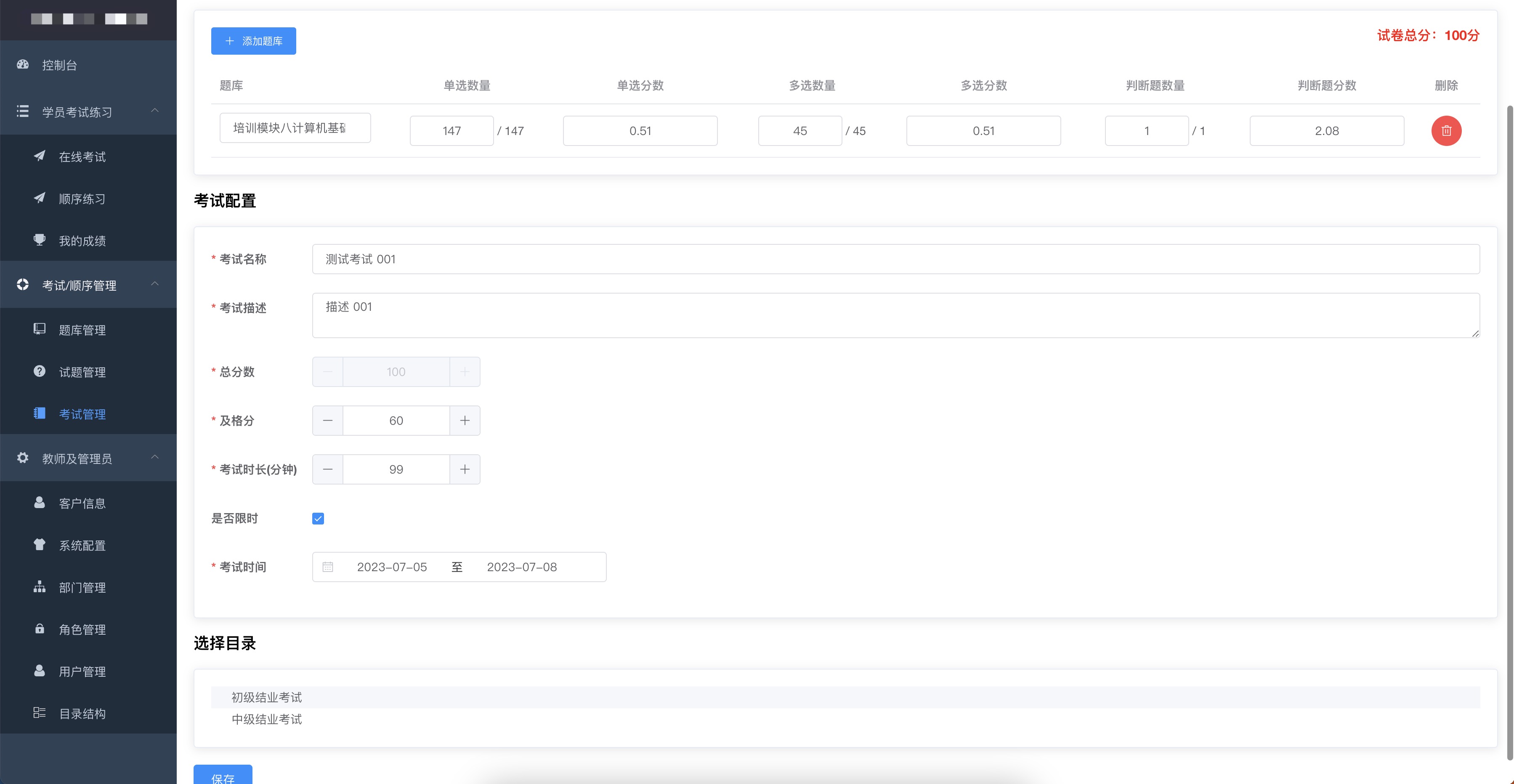Image resolution: width=1514 pixels, height=784 pixels.
Task: Uncheck the 是否限时 checkbox
Action: 318,519
